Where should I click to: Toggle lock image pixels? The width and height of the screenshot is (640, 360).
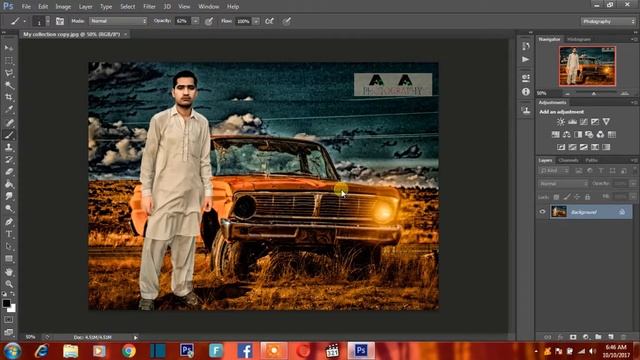tap(567, 197)
